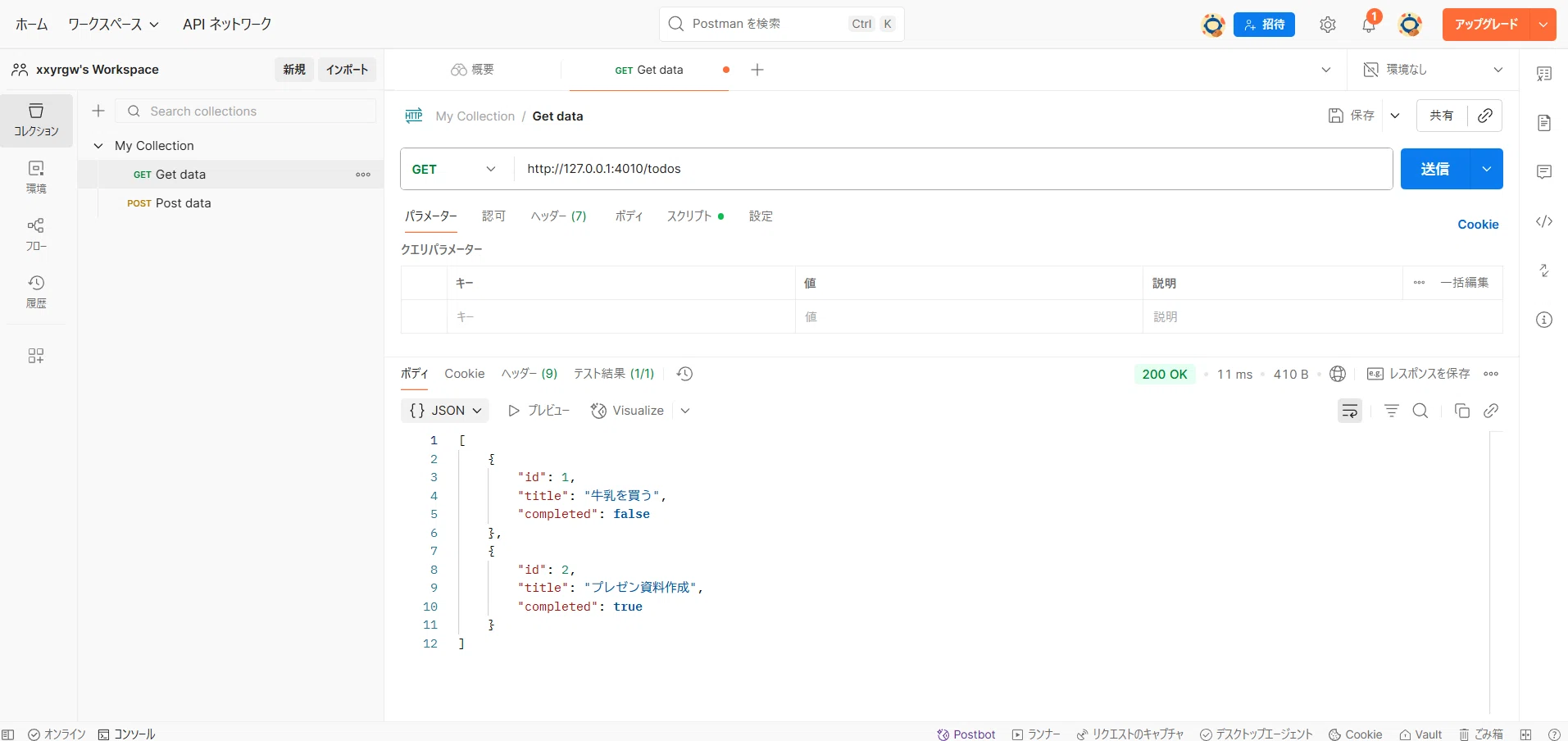
Task: Open response history clock icon
Action: click(x=685, y=374)
